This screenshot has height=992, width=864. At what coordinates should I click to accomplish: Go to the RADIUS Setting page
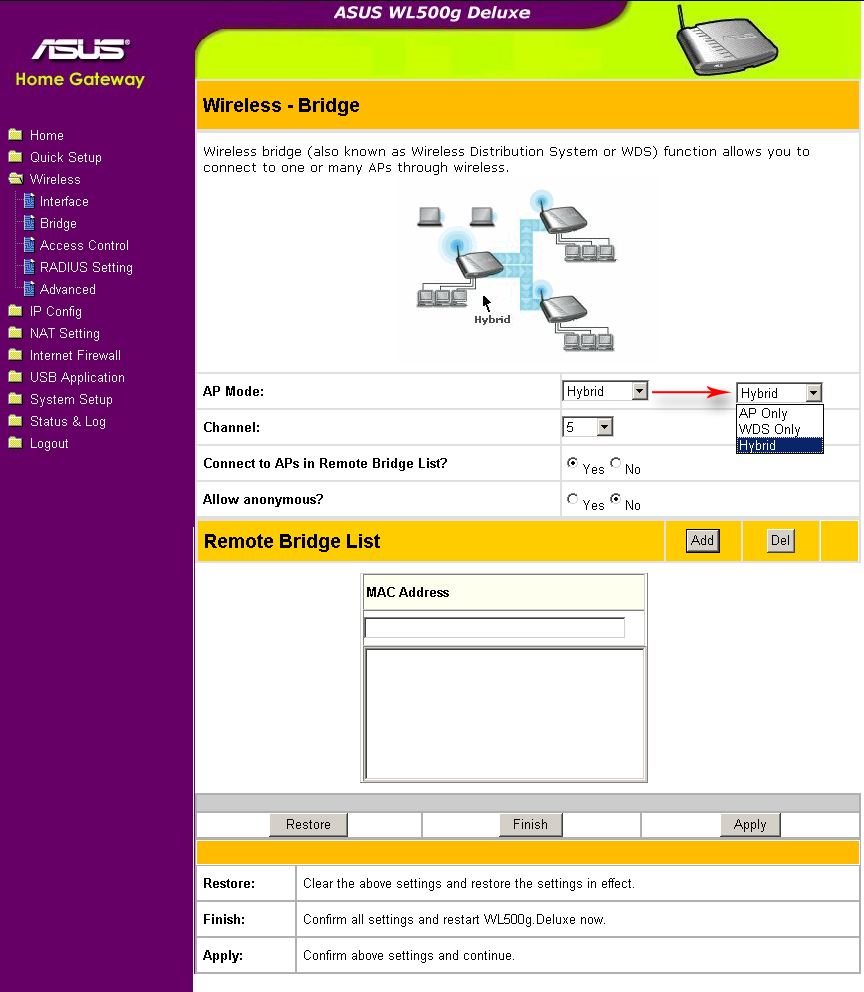click(86, 268)
